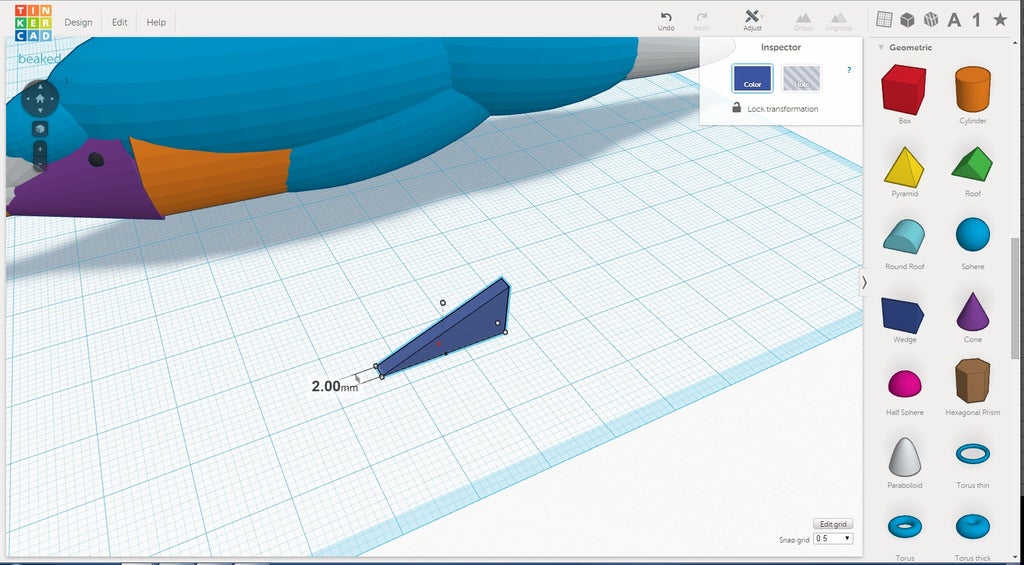The width and height of the screenshot is (1024, 565).
Task: Pick the blue Sphere shape
Action: (x=973, y=234)
